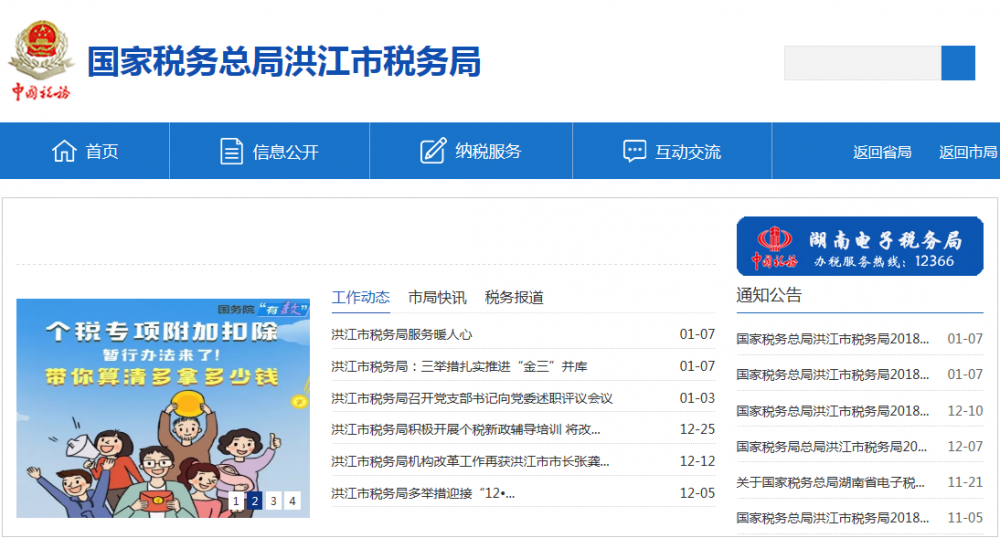Select the 工作动态 tab

coord(361,297)
